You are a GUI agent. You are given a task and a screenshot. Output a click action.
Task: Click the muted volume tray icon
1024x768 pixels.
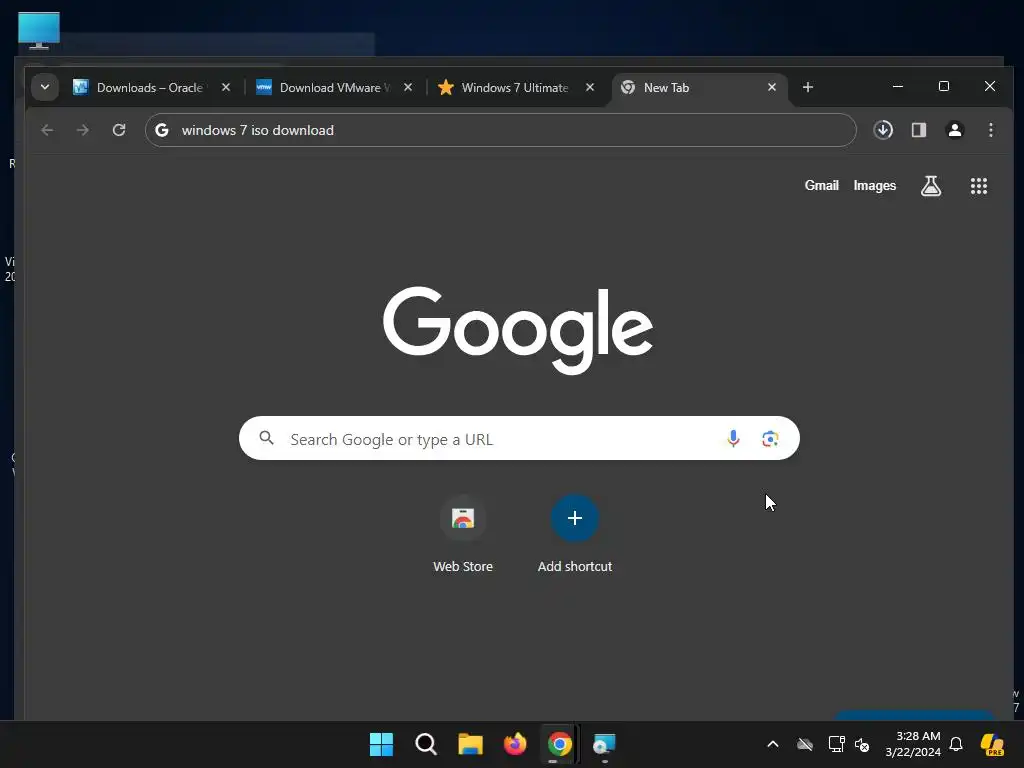coord(862,744)
